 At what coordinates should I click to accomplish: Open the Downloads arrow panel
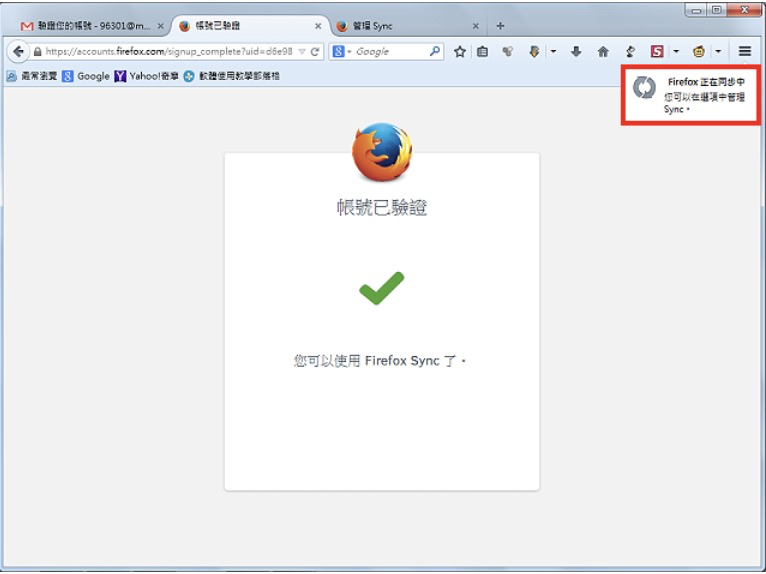(576, 51)
